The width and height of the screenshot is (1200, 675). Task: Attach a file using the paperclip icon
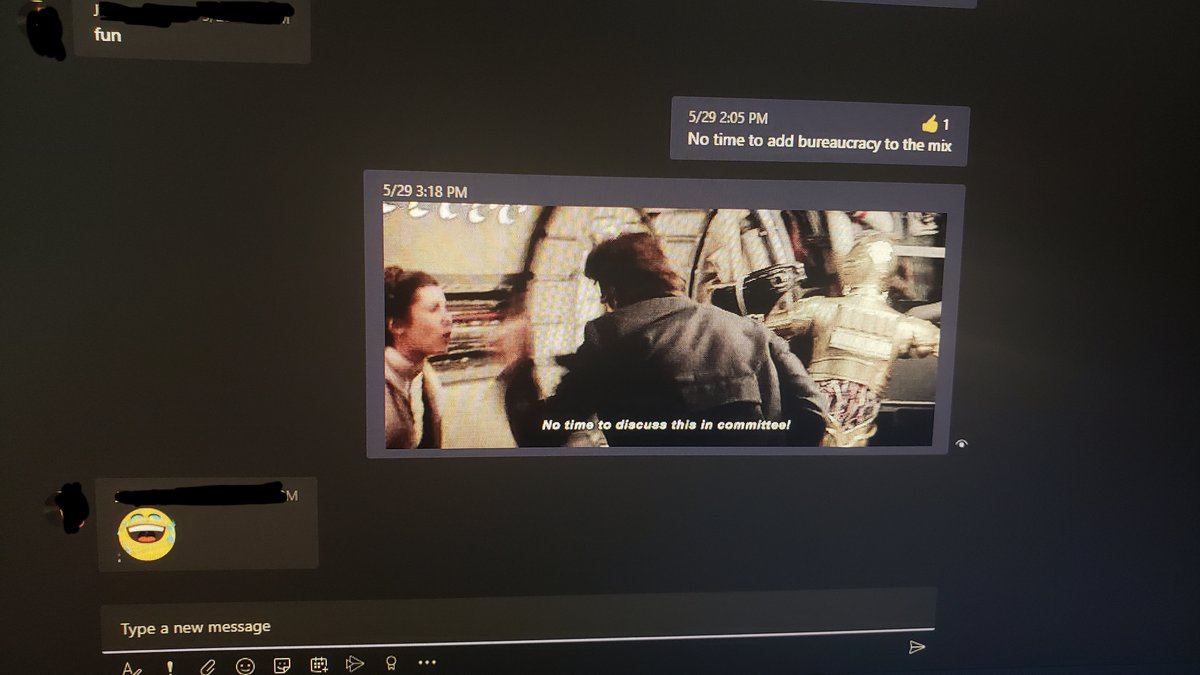pos(207,666)
